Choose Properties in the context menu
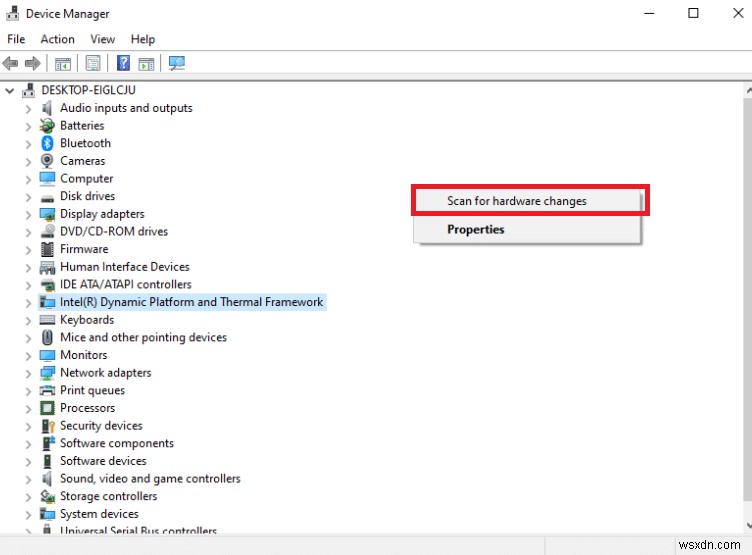The width and height of the screenshot is (752, 555). [527, 229]
